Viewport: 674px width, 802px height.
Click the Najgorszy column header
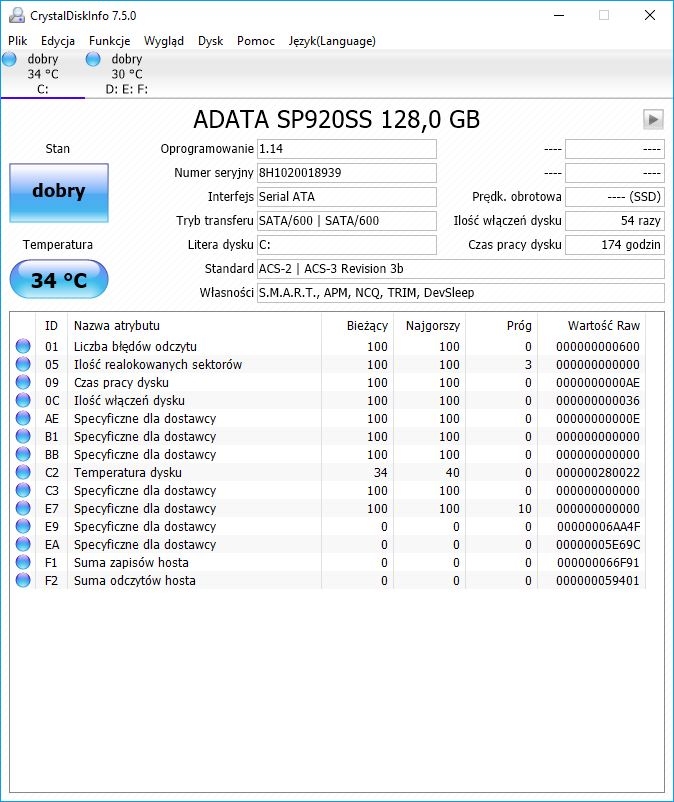pos(430,326)
